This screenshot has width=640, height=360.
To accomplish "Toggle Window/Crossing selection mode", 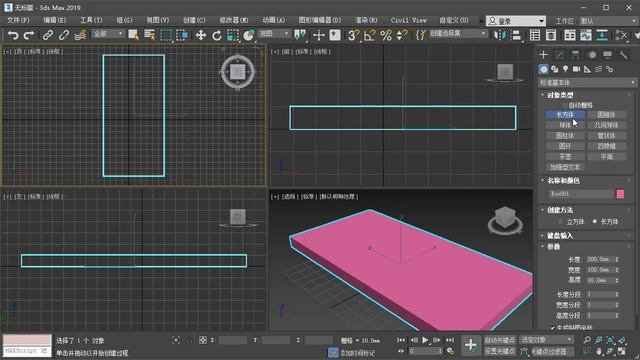I will click(182, 35).
